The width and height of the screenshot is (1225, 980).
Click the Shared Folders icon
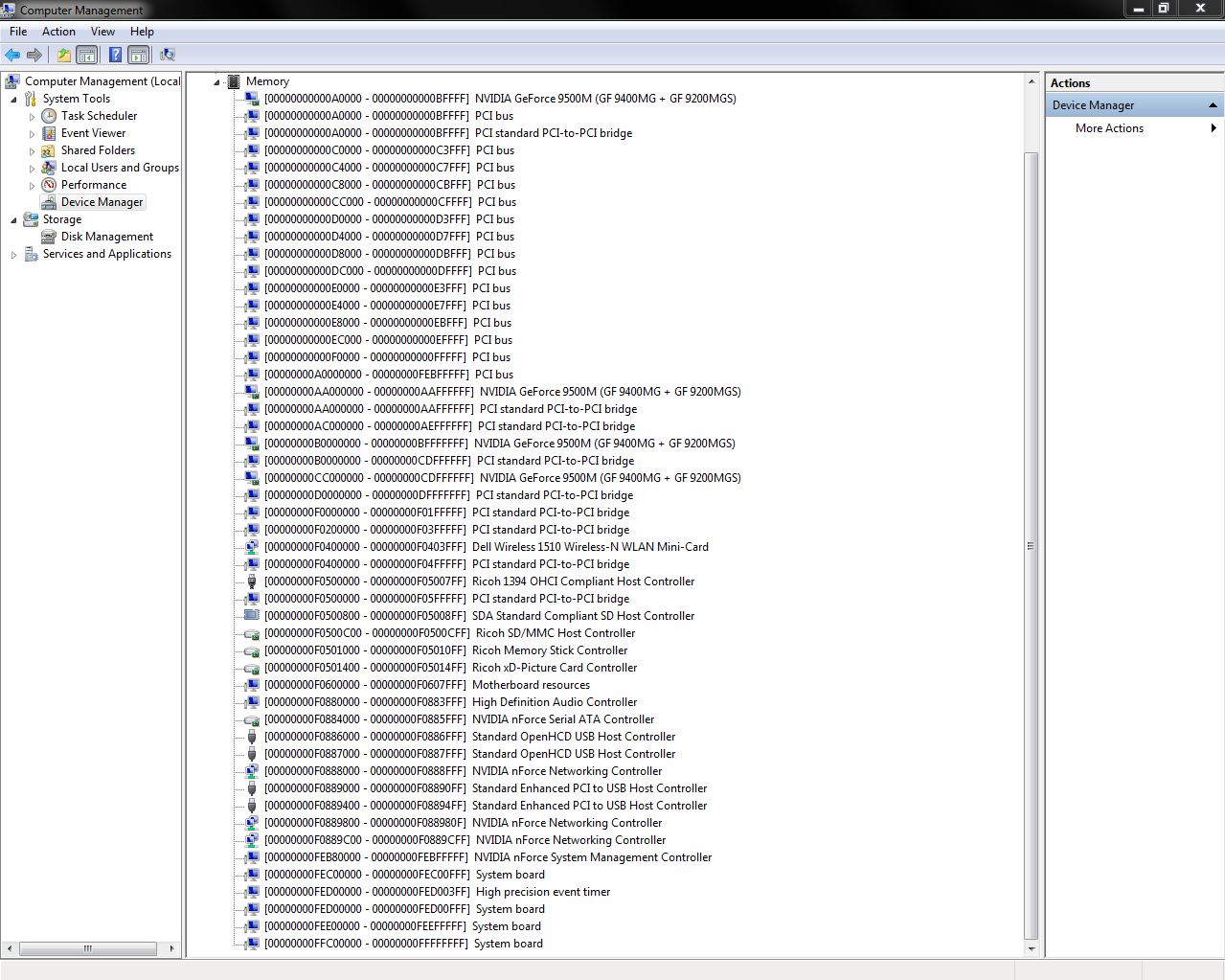(49, 150)
